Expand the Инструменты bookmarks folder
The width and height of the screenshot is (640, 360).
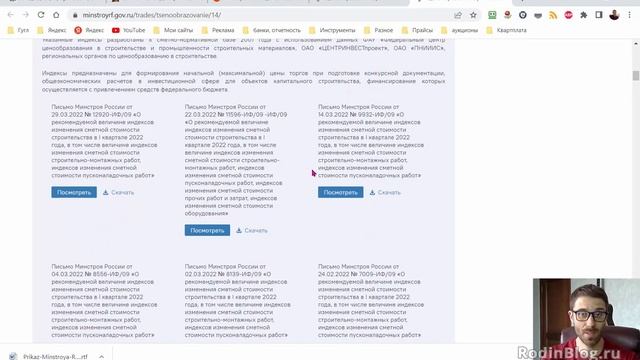(332, 30)
